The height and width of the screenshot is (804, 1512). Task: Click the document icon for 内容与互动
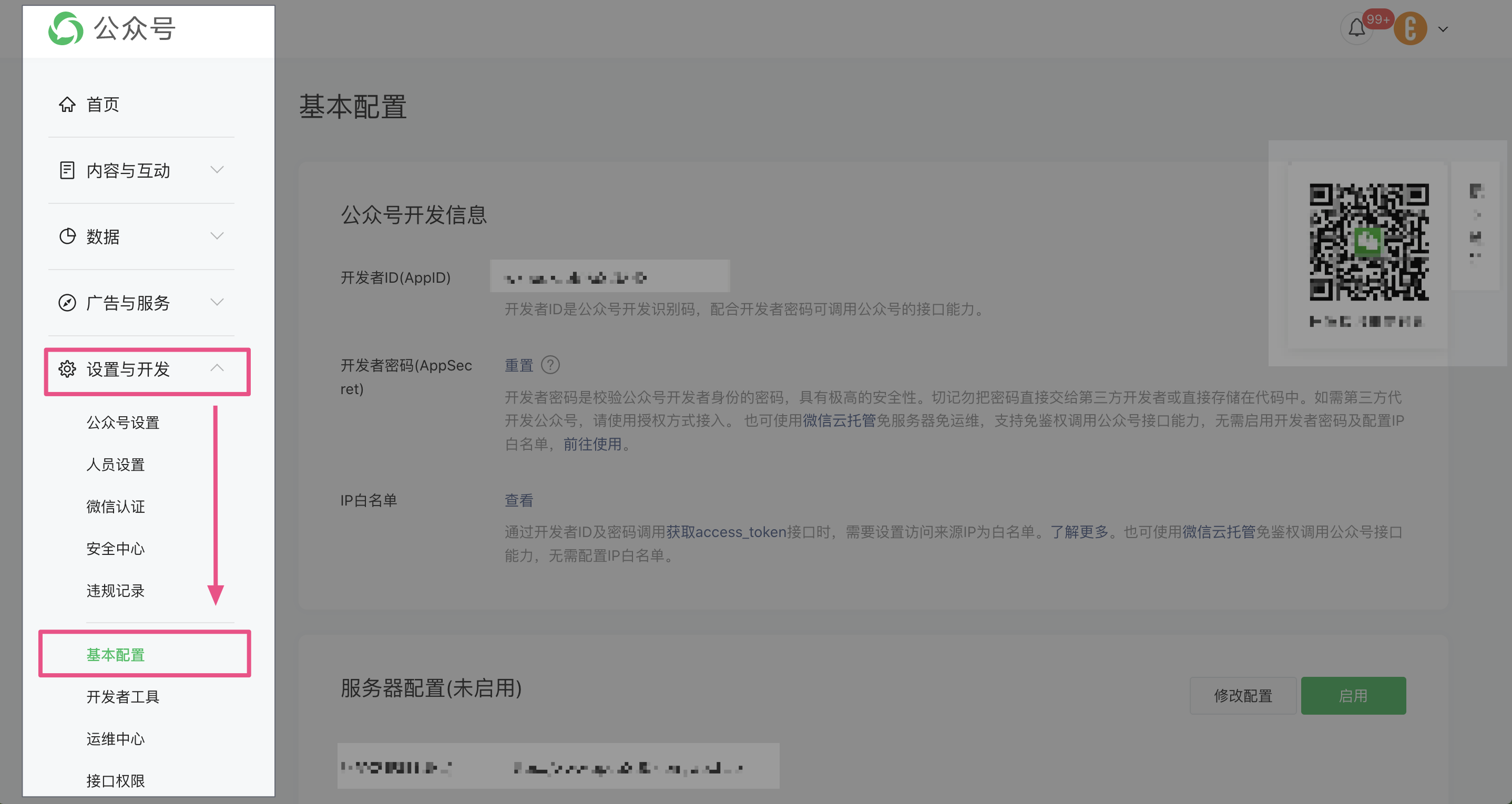coord(67,170)
